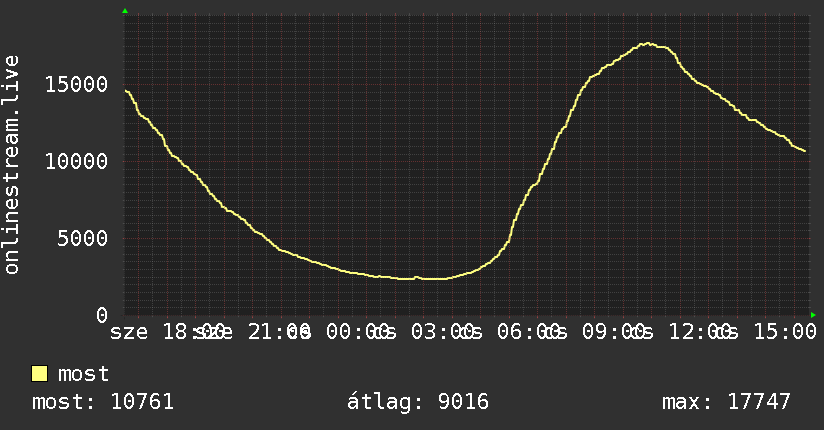Click the green arrow ending the x-axis
Screen dimensions: 824x430
click(x=813, y=315)
